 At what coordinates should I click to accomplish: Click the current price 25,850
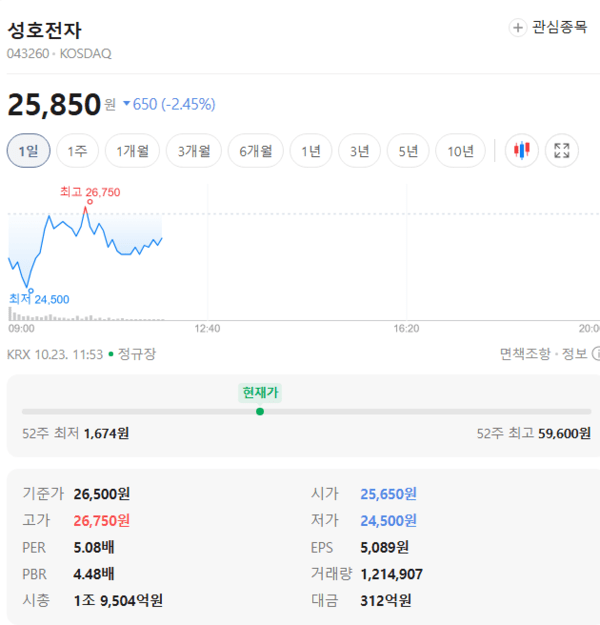54,104
